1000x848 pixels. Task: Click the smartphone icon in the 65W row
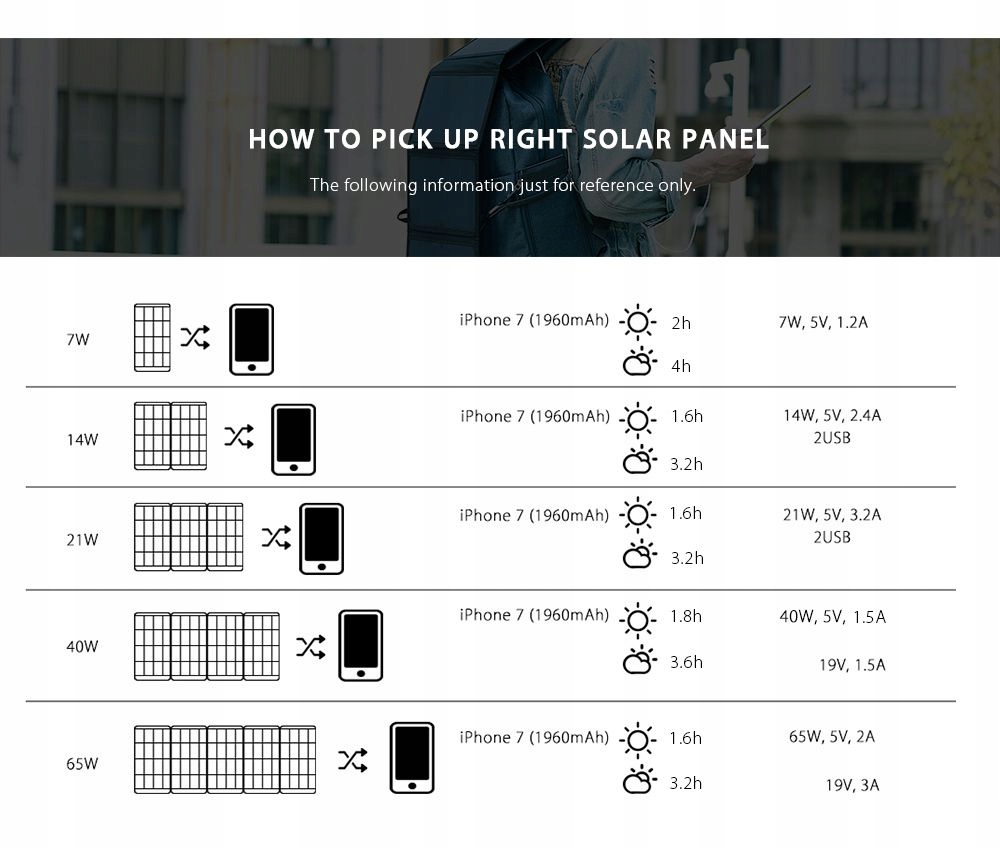tap(412, 758)
